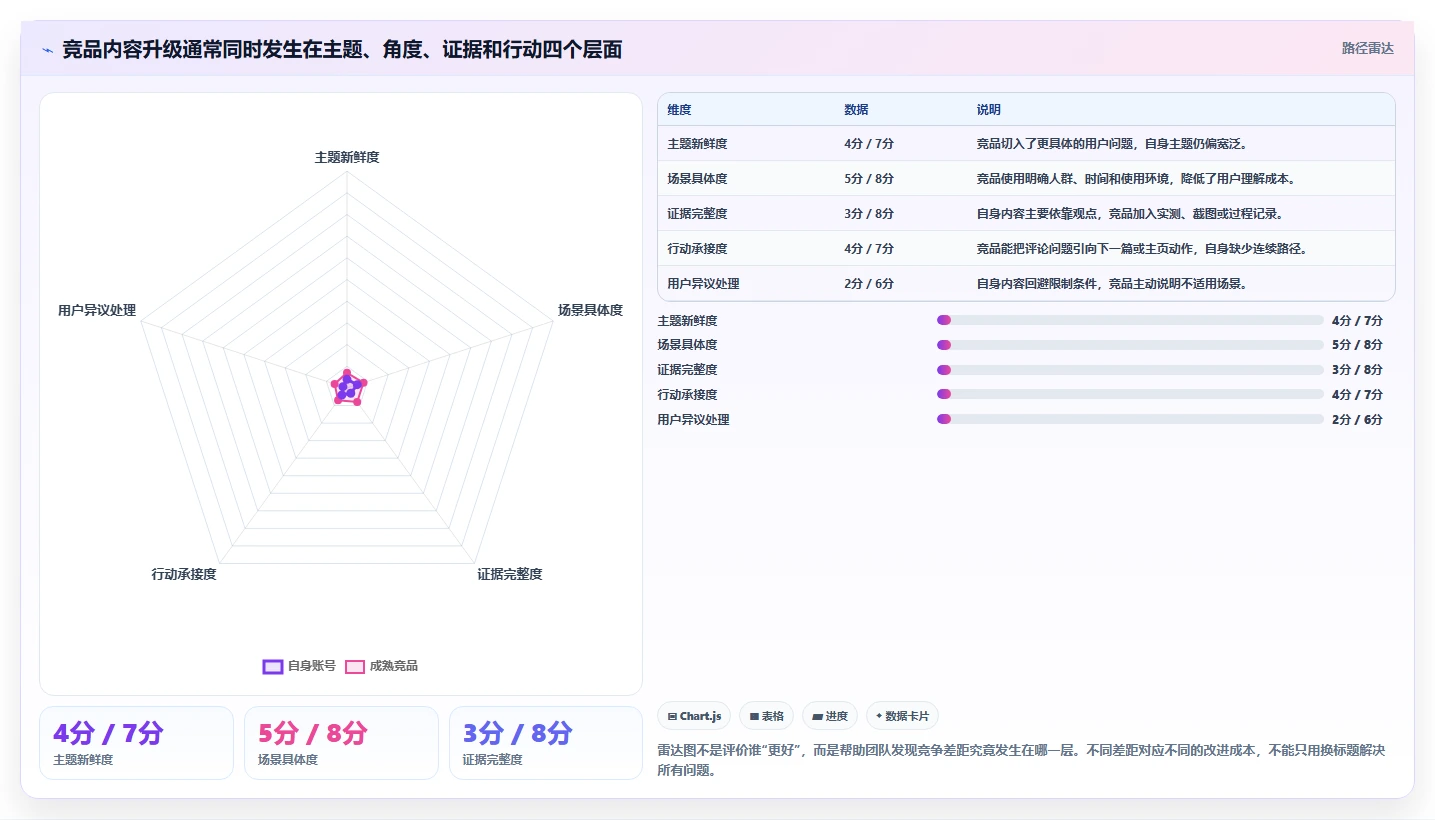Select the 场景具体度 table row cell

click(x=697, y=179)
